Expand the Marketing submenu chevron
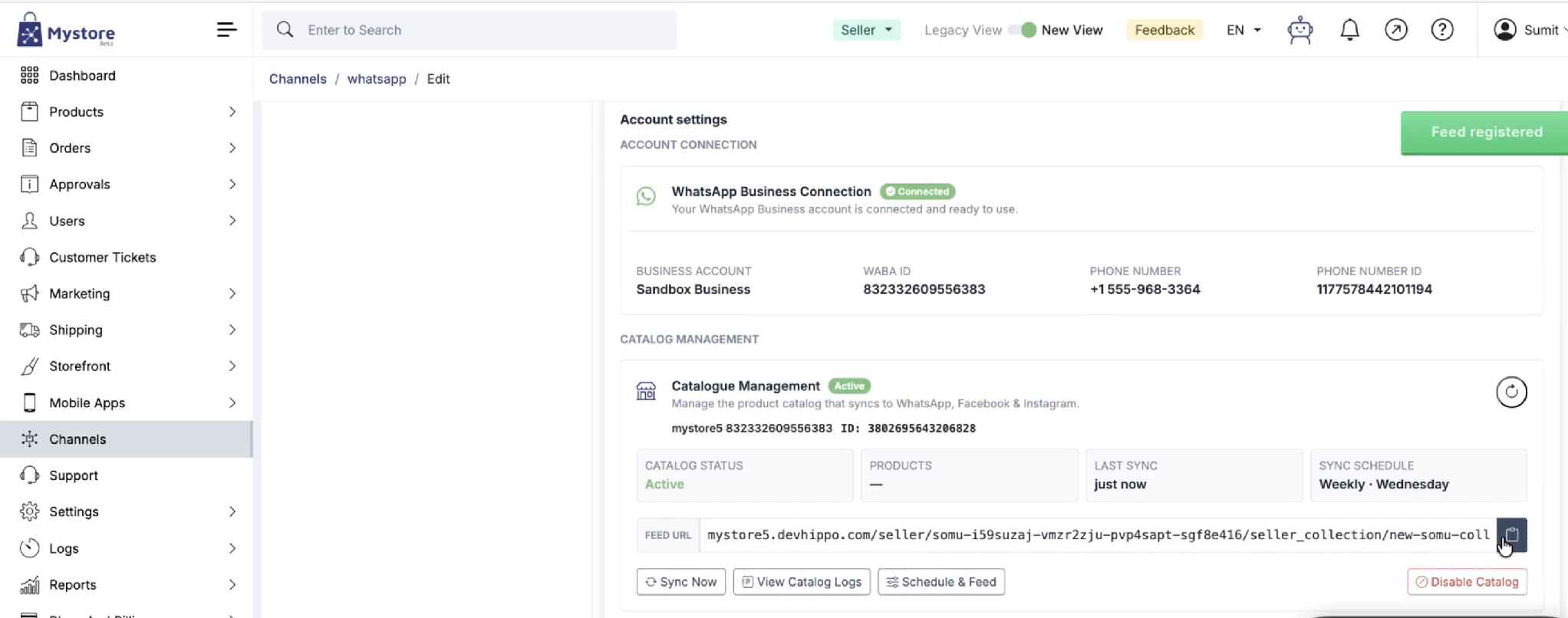This screenshot has width=1568, height=618. [x=232, y=294]
